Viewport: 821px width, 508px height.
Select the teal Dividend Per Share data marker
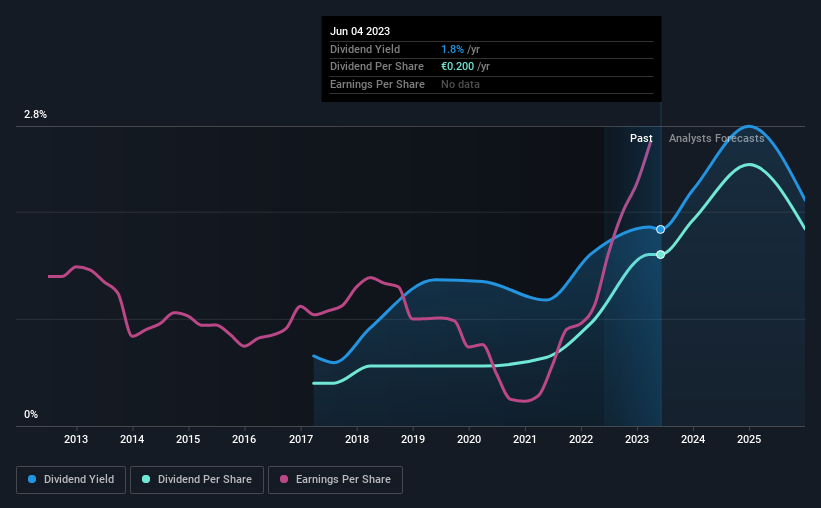tap(661, 255)
